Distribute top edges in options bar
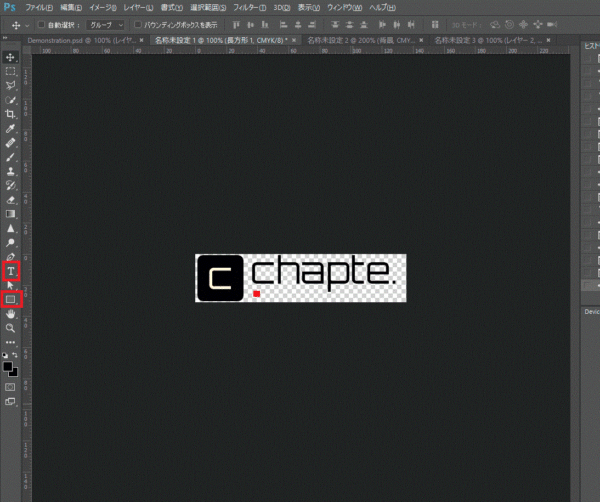The image size is (600, 502). [335, 25]
